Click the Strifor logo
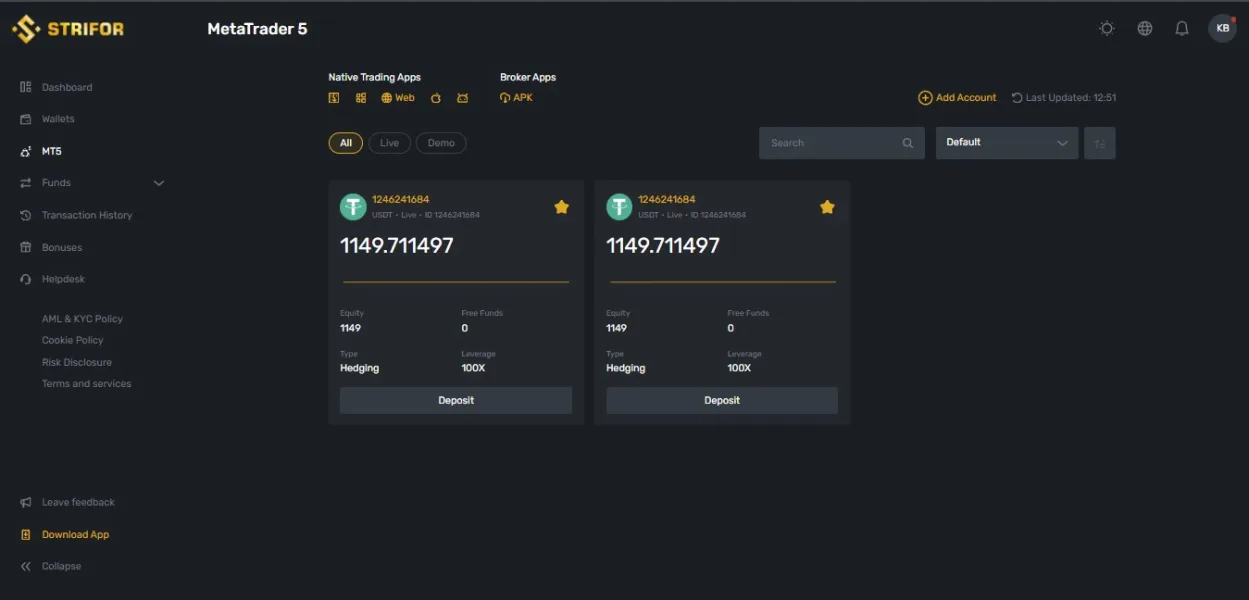 click(68, 29)
